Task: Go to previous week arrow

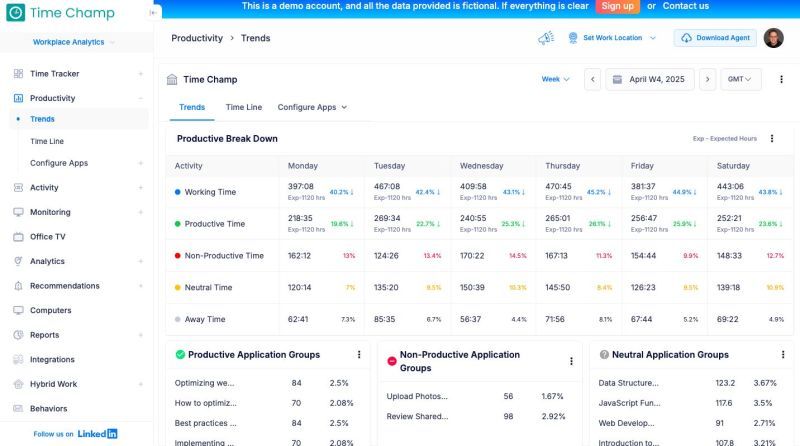Action: coord(592,79)
